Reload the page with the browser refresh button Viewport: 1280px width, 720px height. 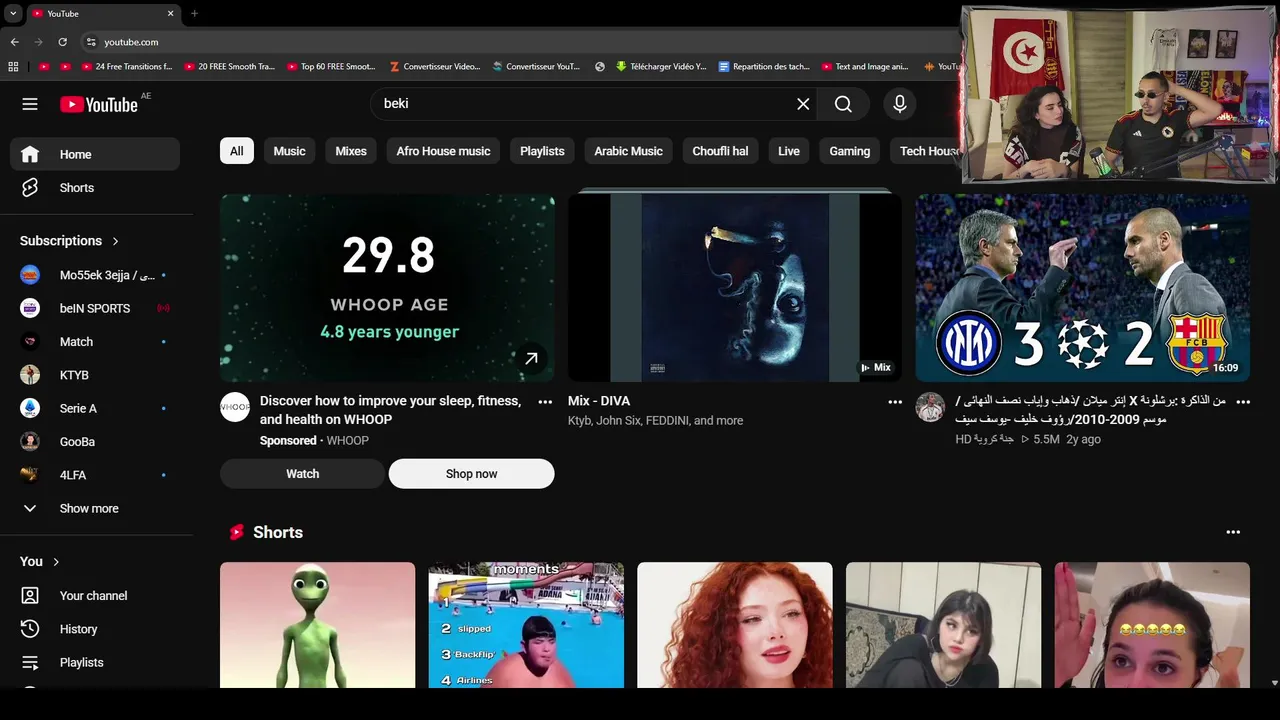click(62, 42)
